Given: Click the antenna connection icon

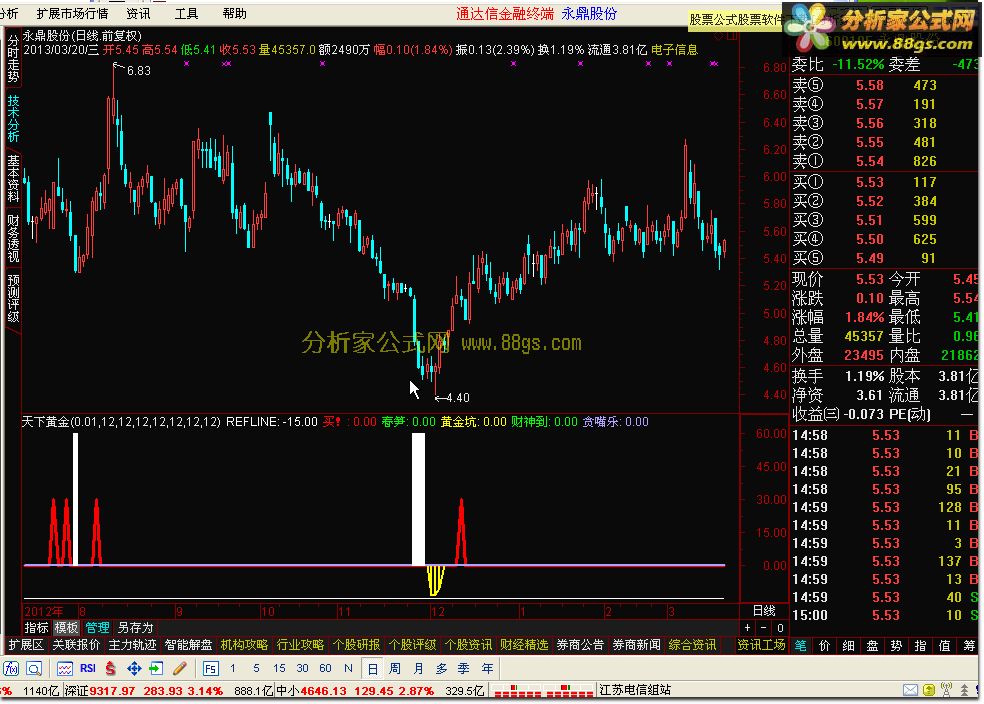Looking at the screenshot, I should coord(946,690).
